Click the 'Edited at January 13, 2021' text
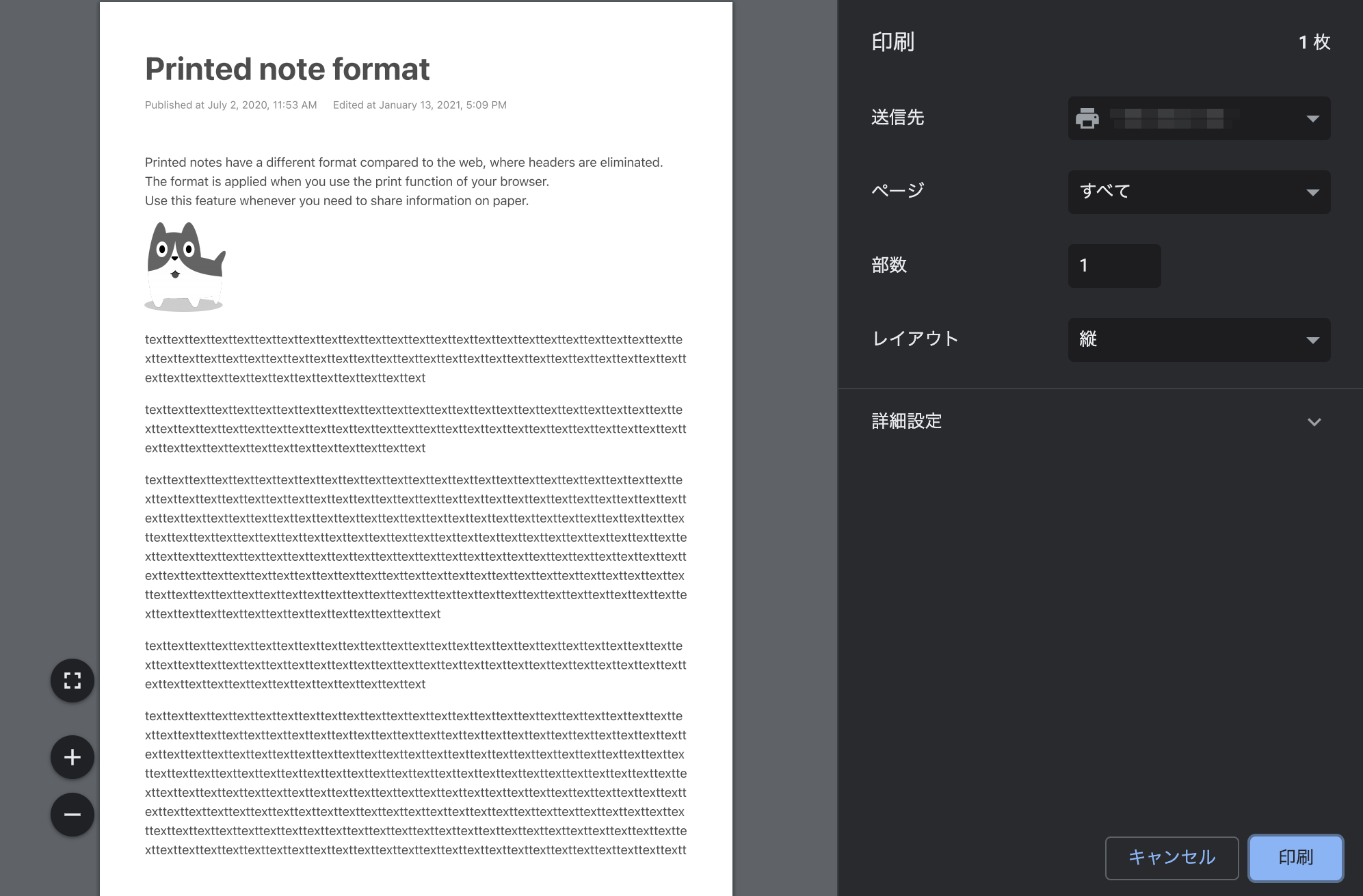The width and height of the screenshot is (1363, 896). [x=419, y=105]
